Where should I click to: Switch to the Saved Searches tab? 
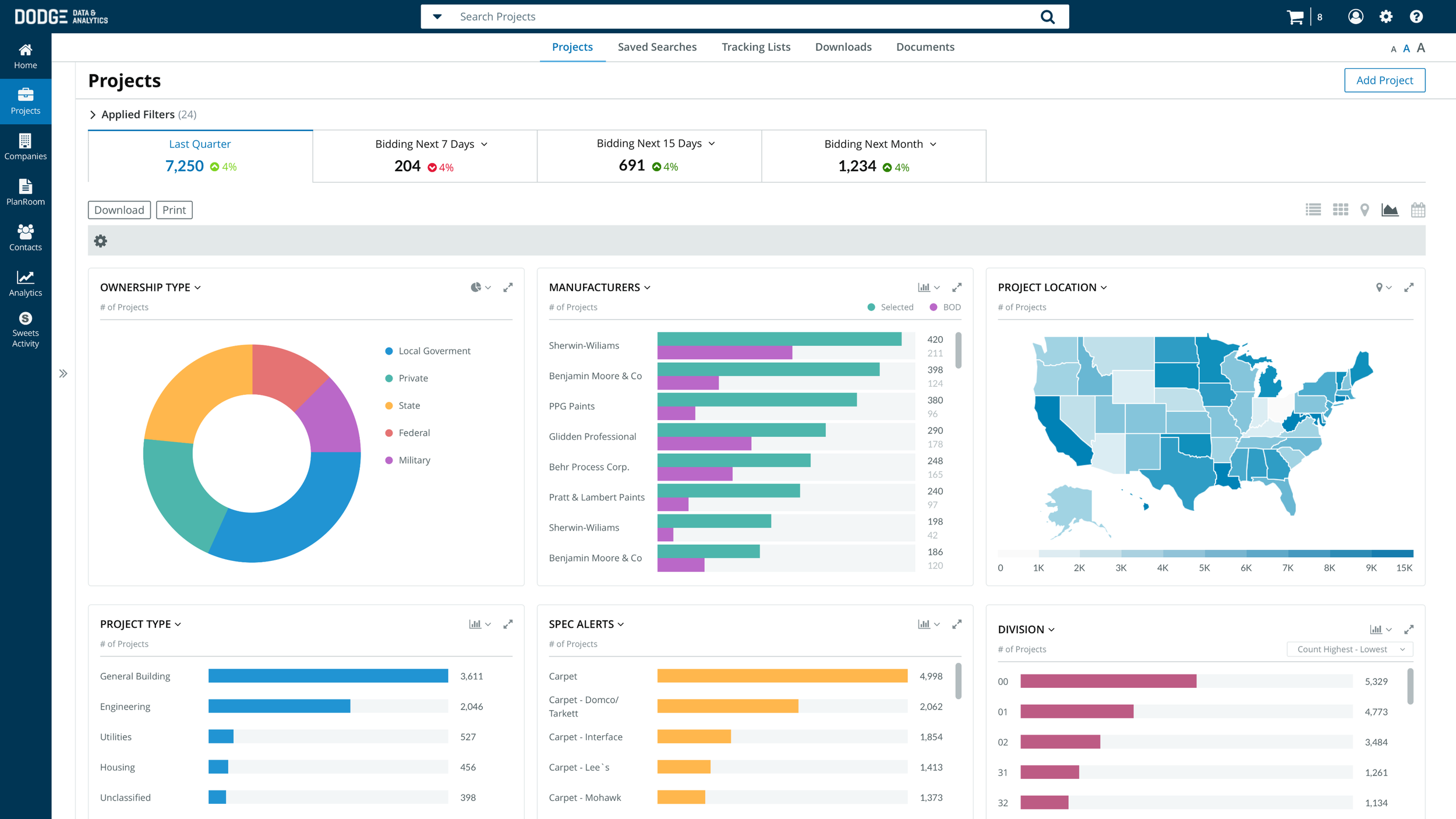click(x=657, y=47)
